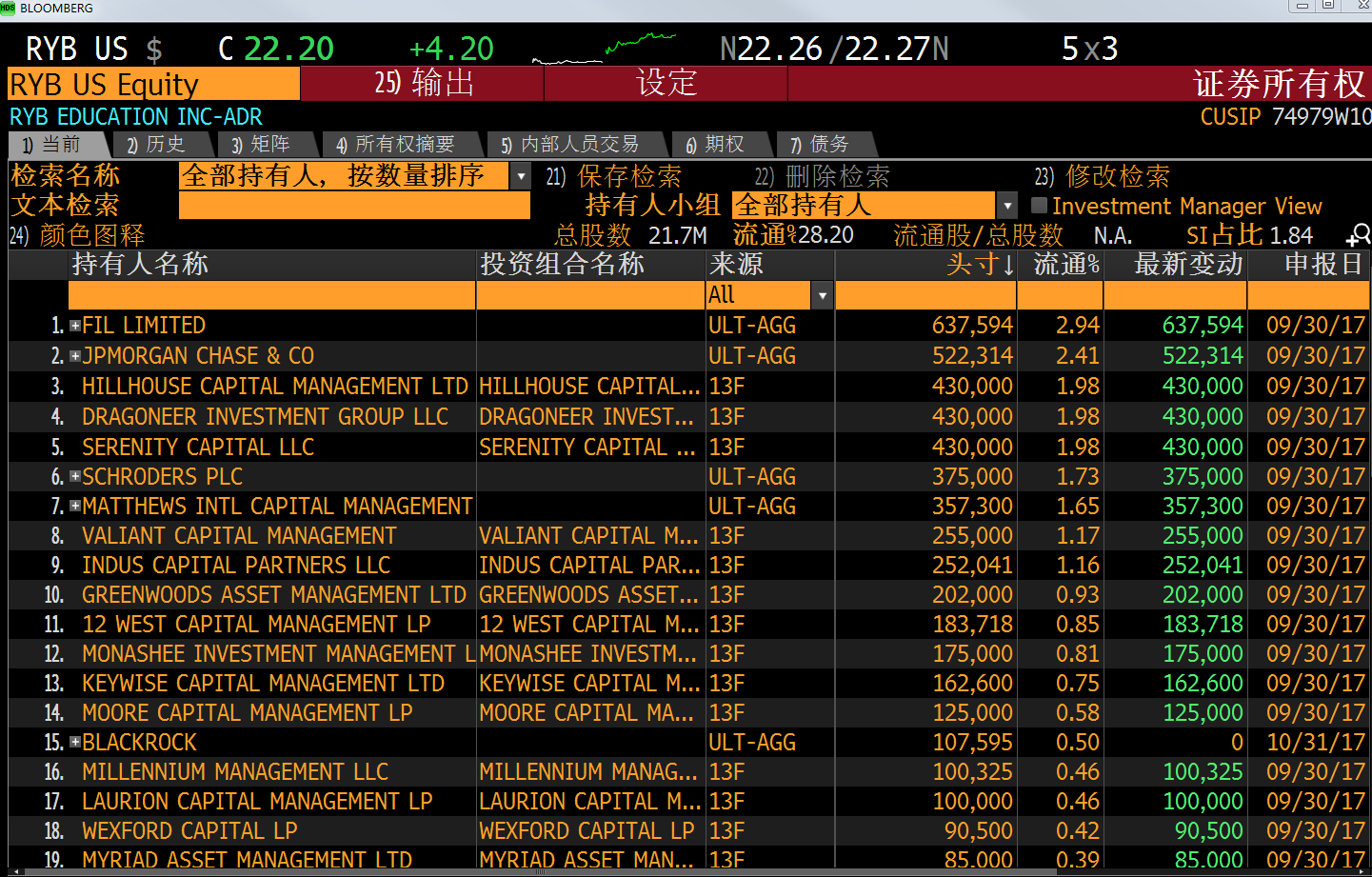Open the 来源 All filter dropdown
The image size is (1372, 877).
(823, 295)
